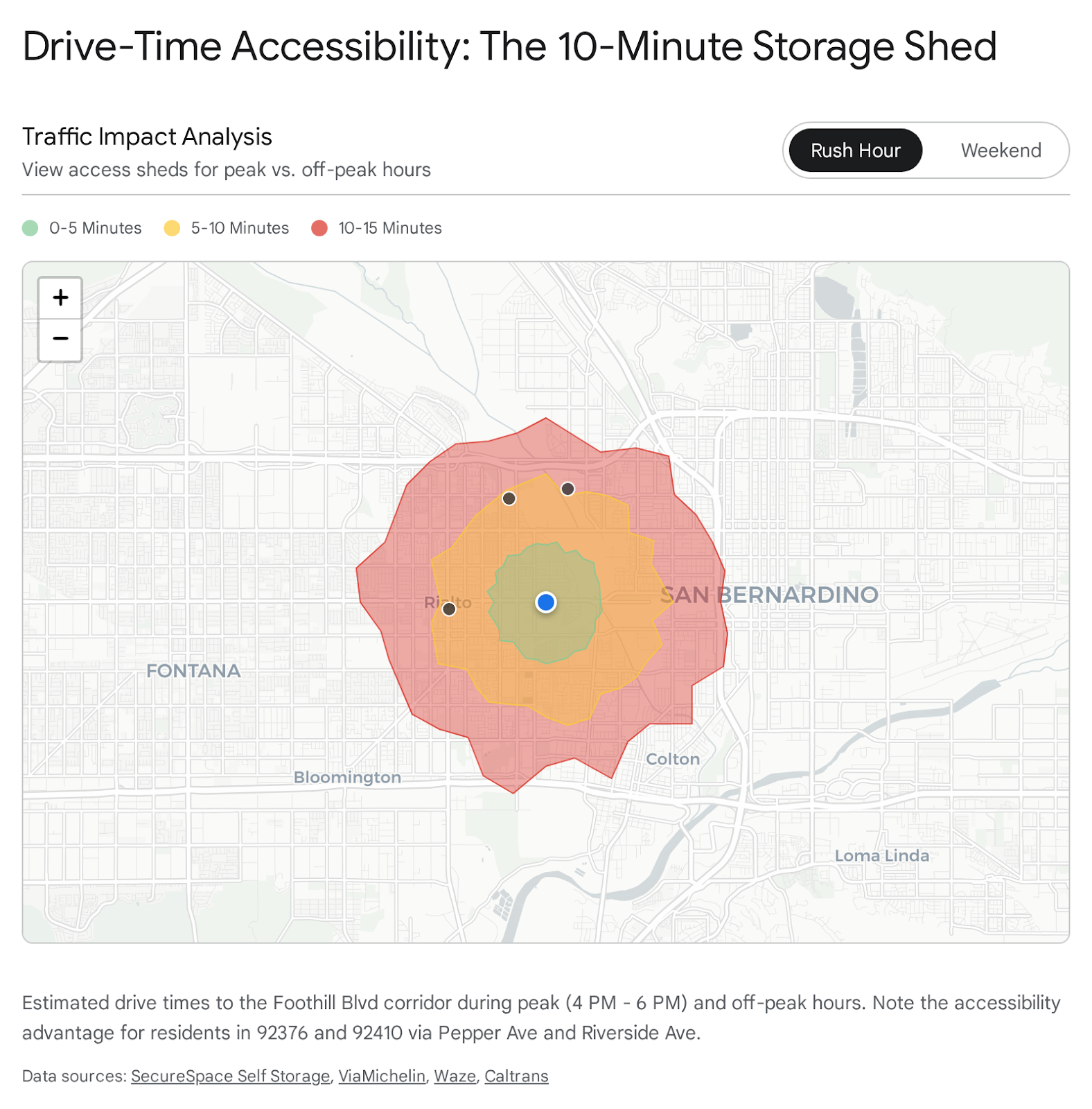
Task: Click the red 10-15 Minutes legend dot
Action: point(319,228)
